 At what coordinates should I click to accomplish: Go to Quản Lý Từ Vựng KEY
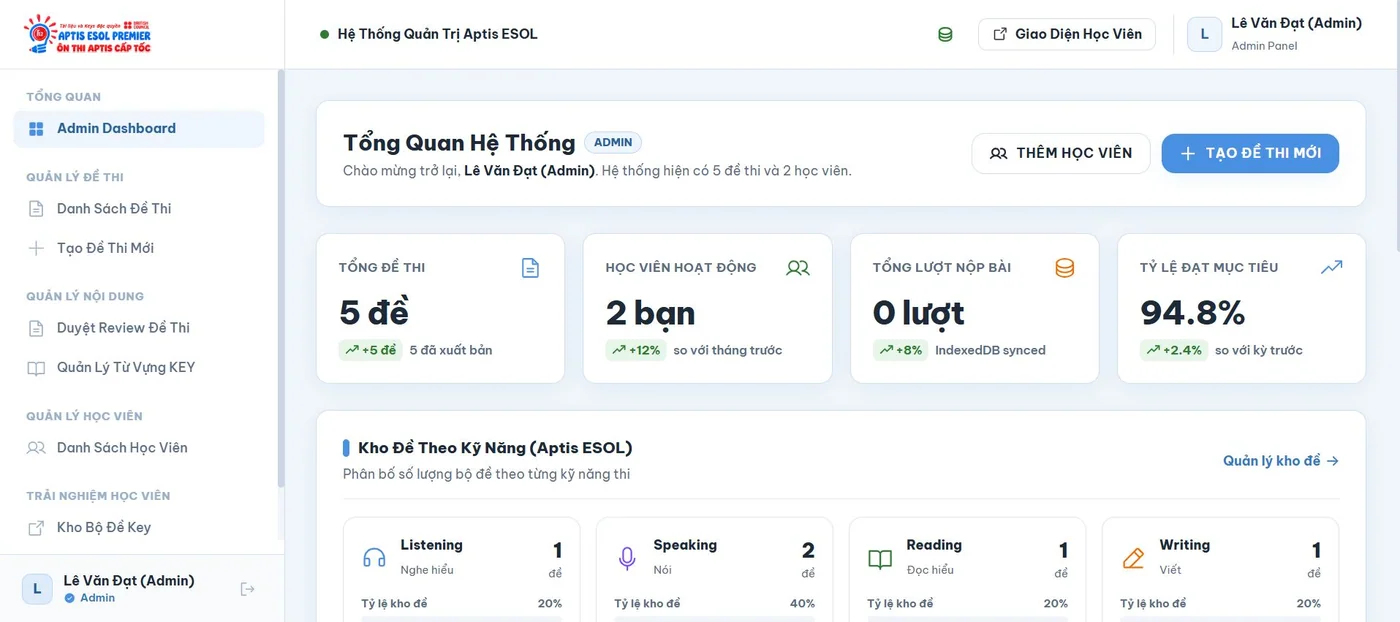139,368
